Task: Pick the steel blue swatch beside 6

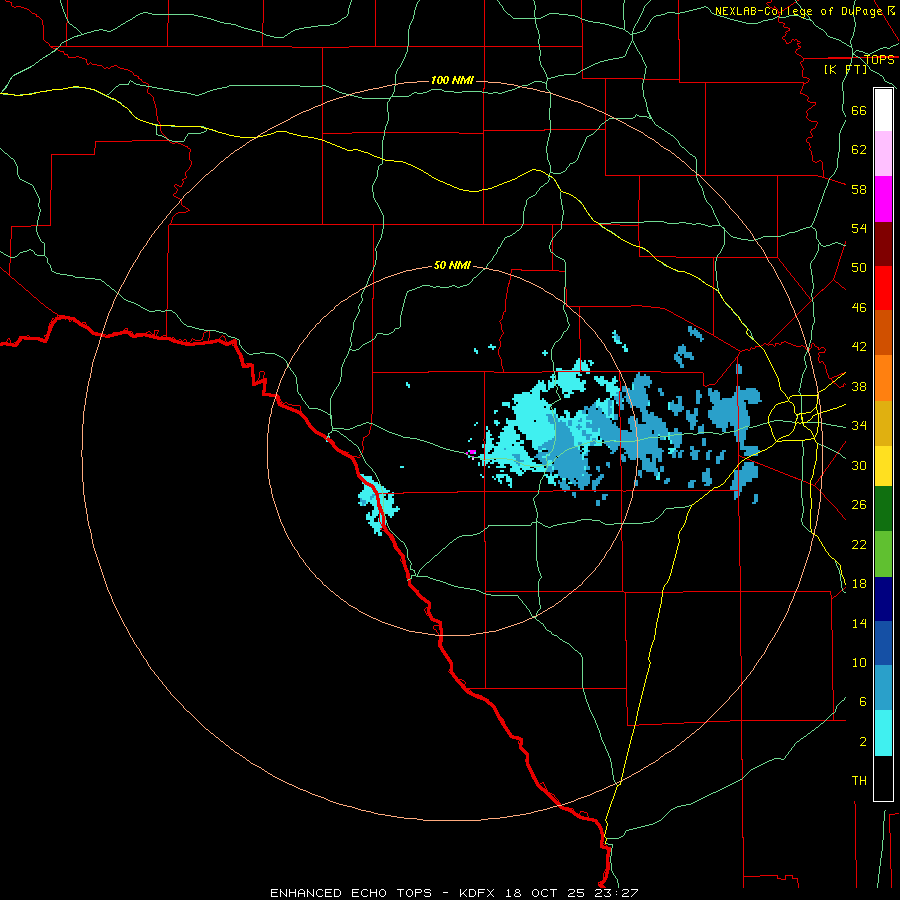Action: pyautogui.click(x=883, y=688)
